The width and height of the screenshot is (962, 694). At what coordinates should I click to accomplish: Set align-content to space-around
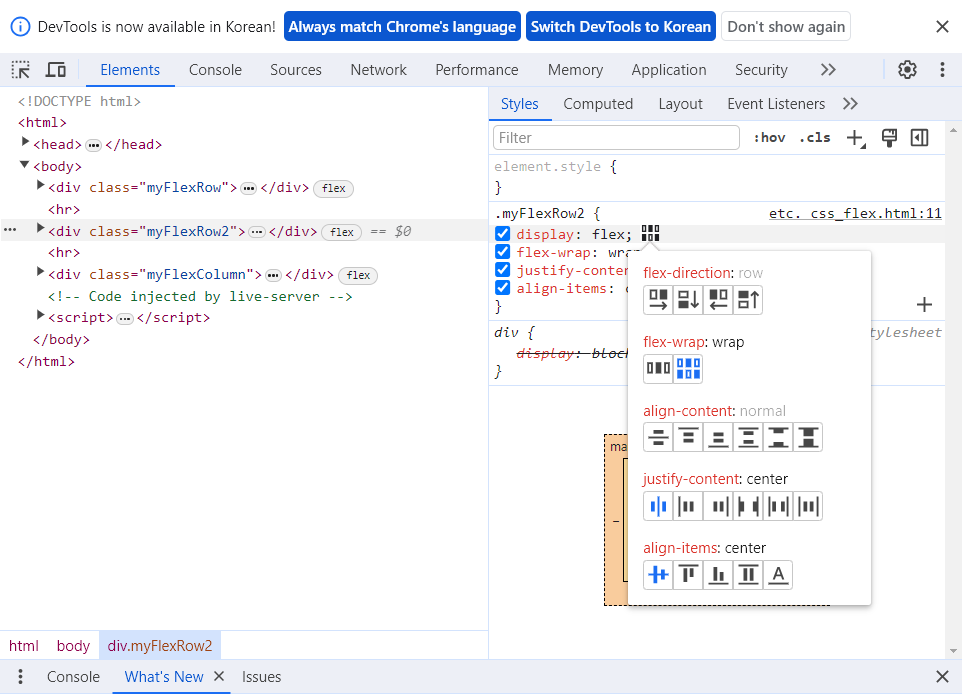pyautogui.click(x=748, y=438)
